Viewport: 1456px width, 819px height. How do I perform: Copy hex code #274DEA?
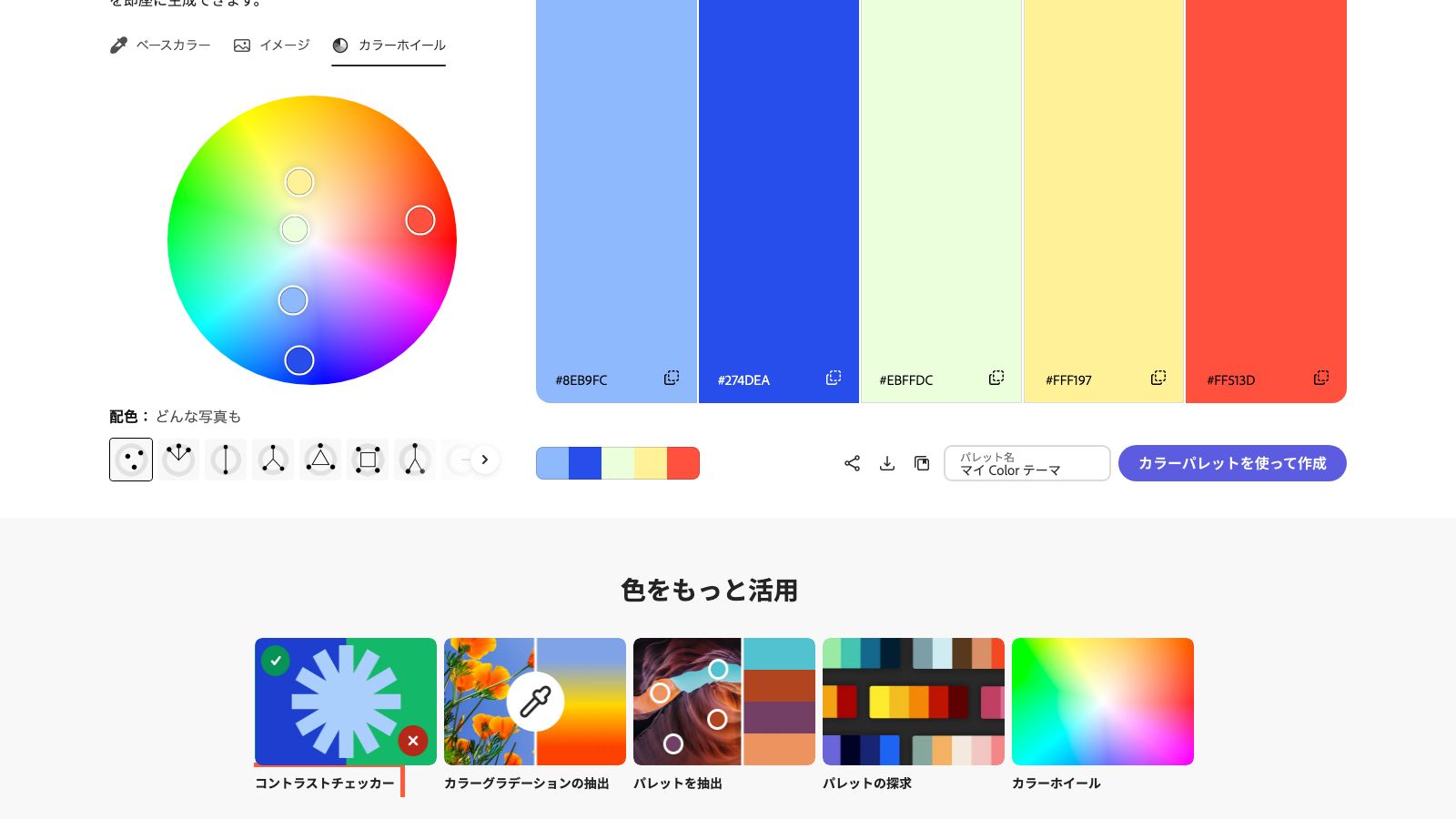pyautogui.click(x=834, y=378)
